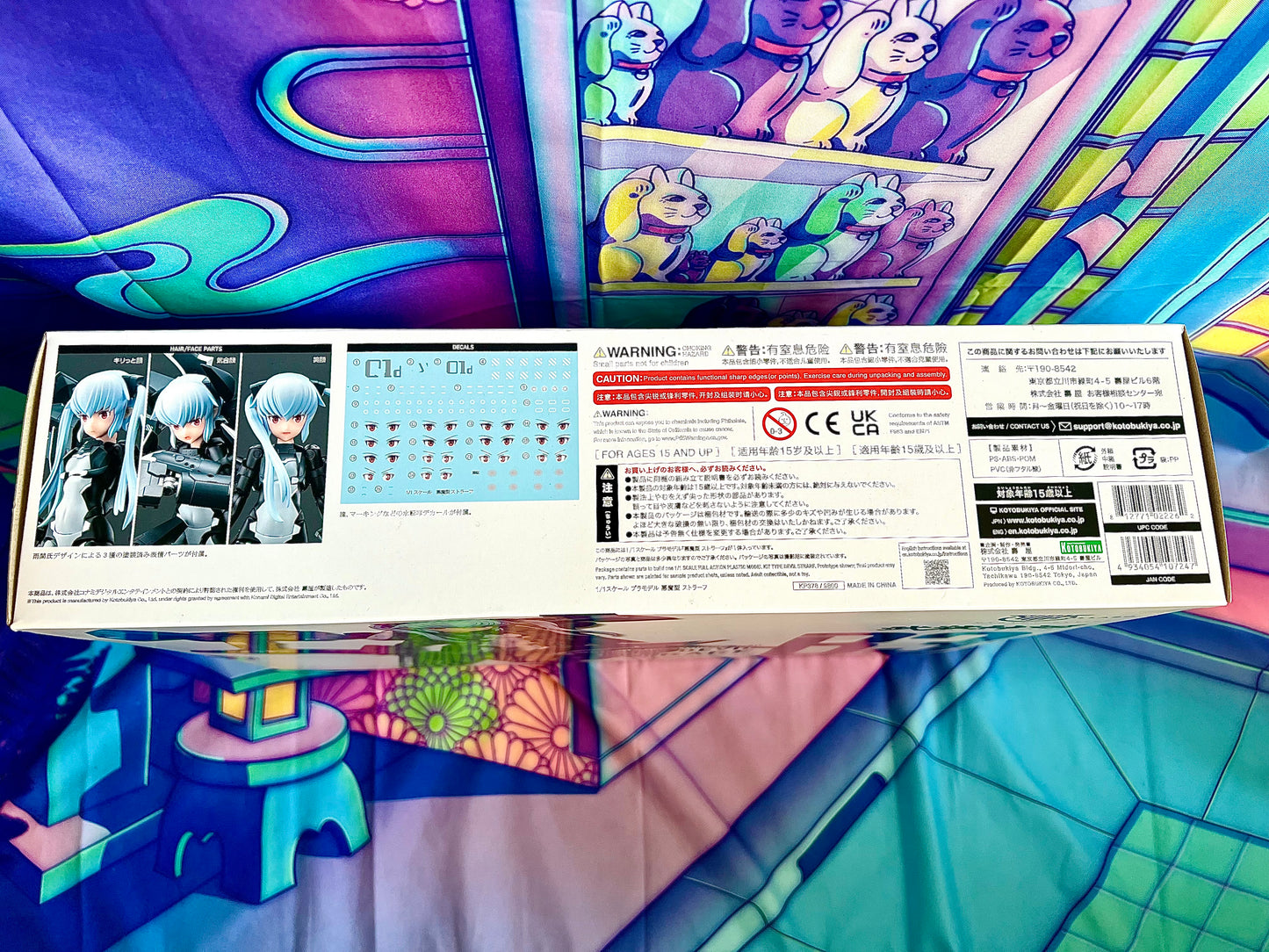Click the UPC CODE barcode

[x=1150, y=503]
